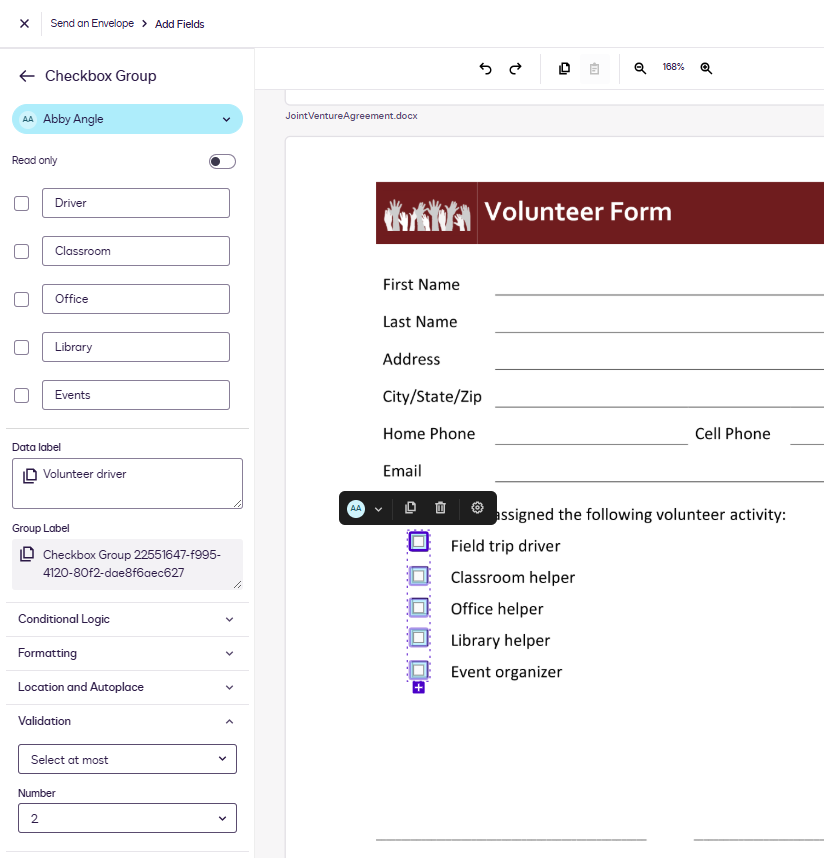
Task: Click the Data label text field
Action: pyautogui.click(x=135, y=483)
